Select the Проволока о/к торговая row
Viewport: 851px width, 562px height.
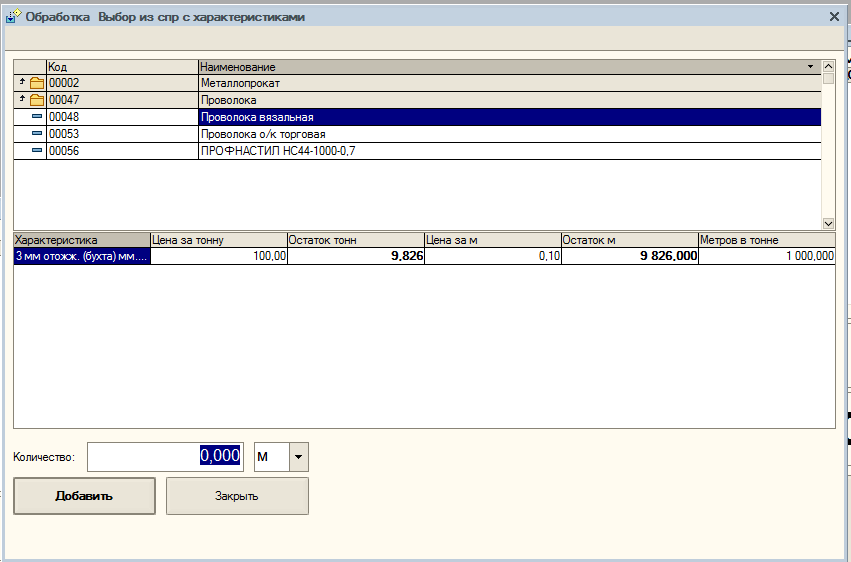[509, 134]
